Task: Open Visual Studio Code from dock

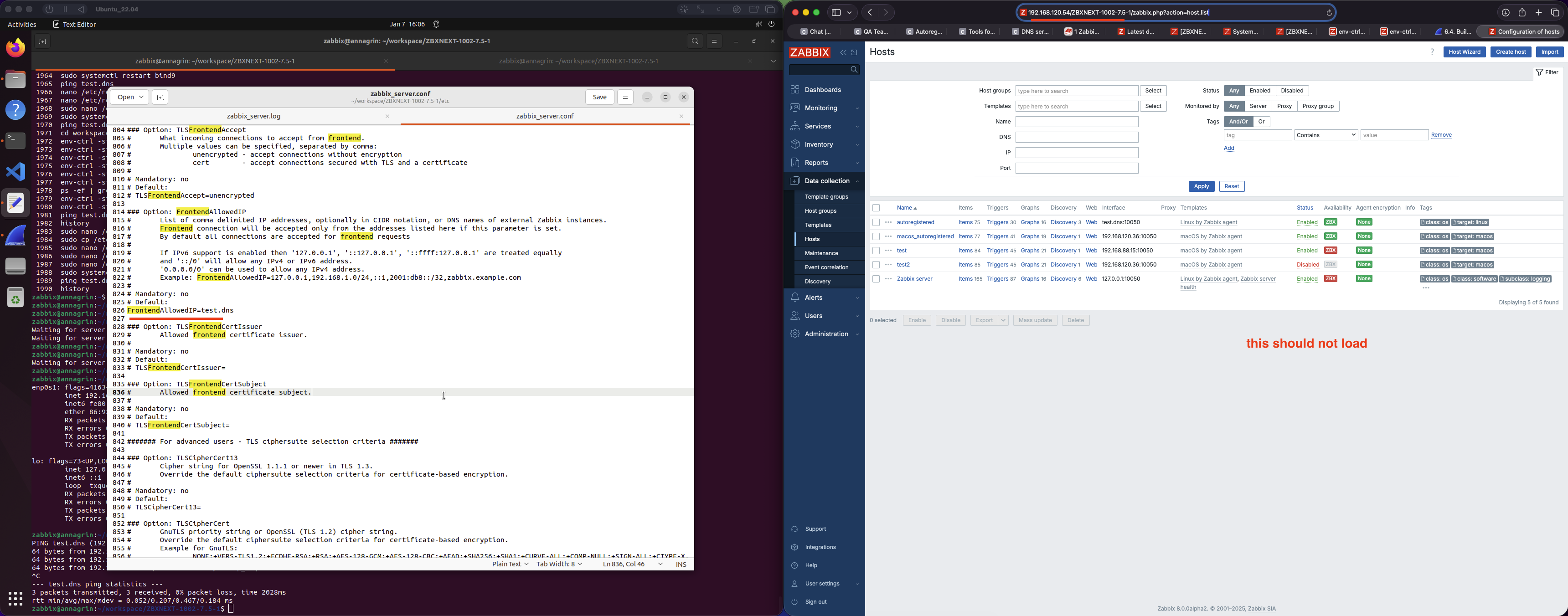Action: [x=16, y=172]
